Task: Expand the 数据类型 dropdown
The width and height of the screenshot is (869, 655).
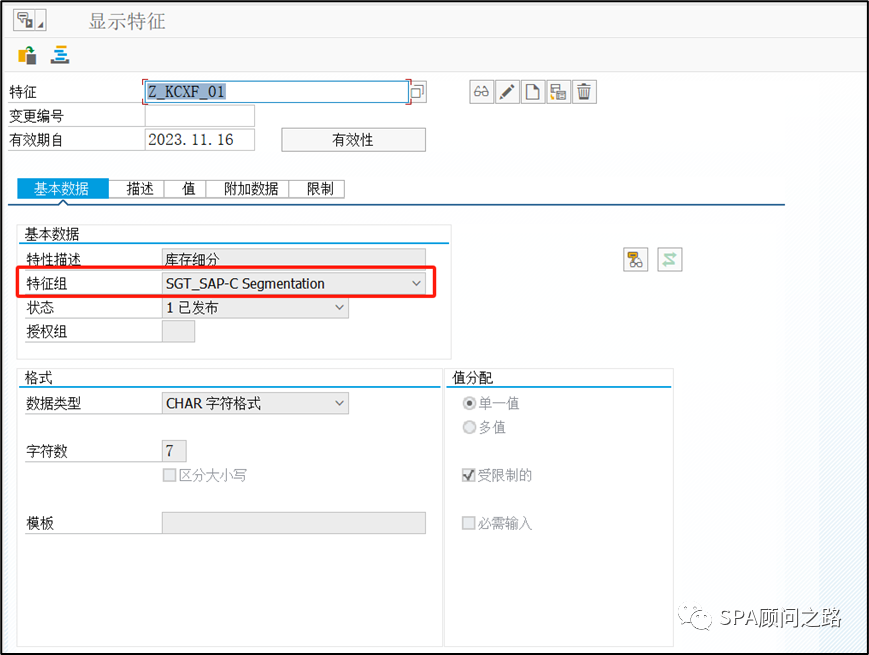Action: click(339, 403)
